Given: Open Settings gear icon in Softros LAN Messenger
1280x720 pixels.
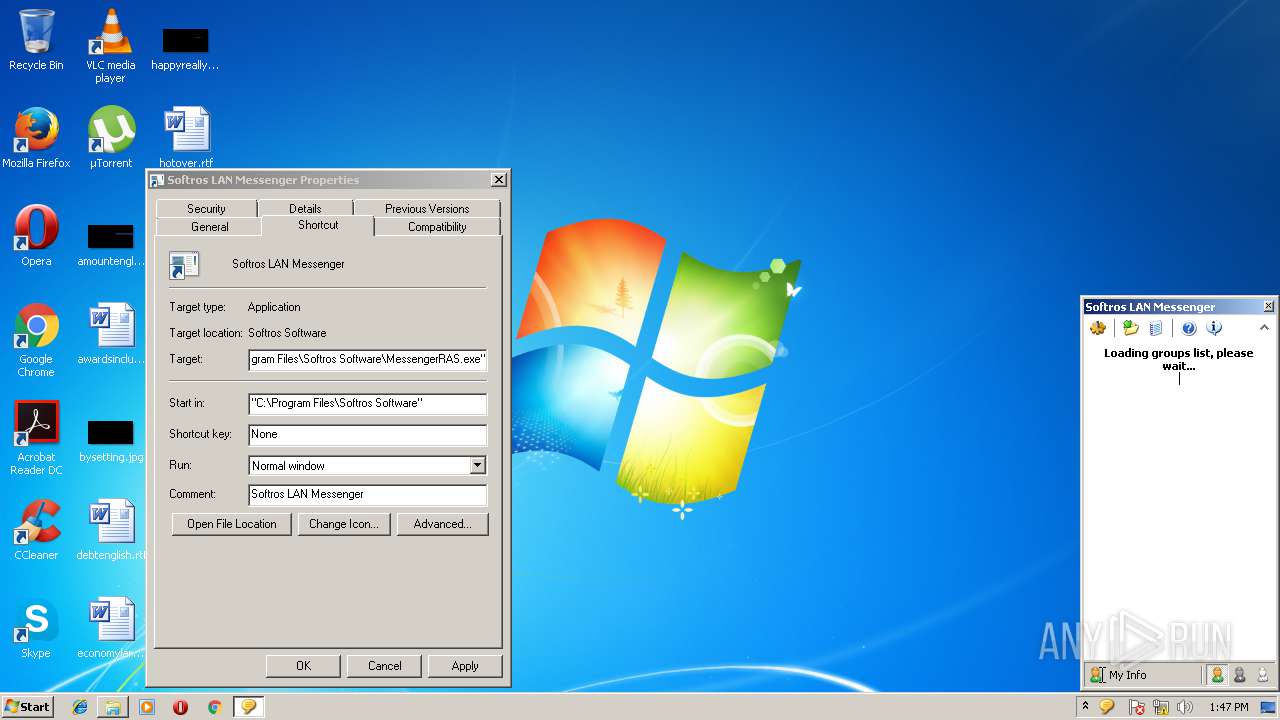Looking at the screenshot, I should point(1098,328).
